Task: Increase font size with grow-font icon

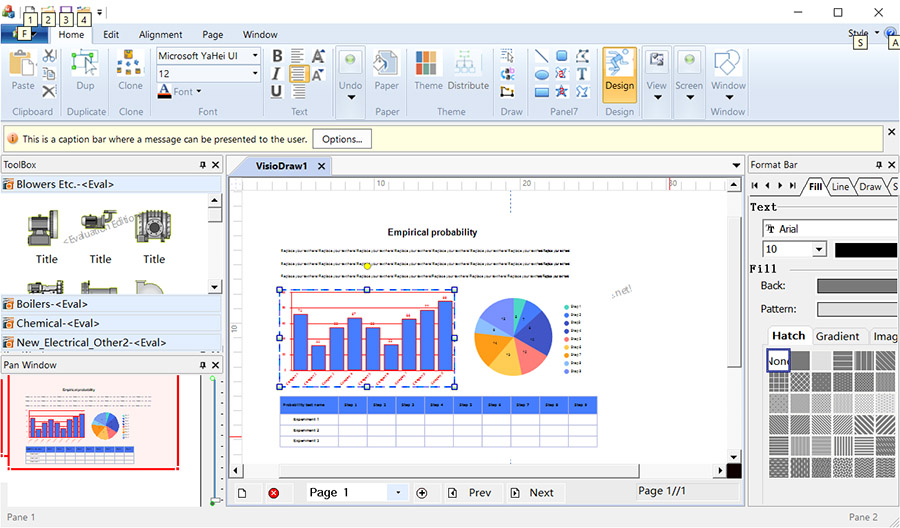Action: click(319, 56)
